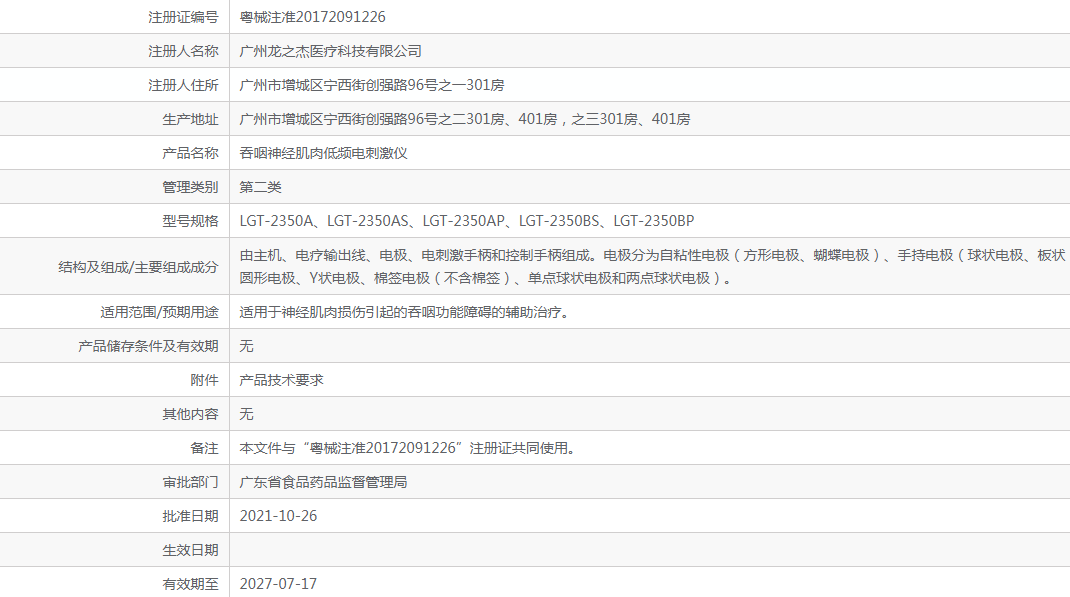Image resolution: width=1070 pixels, height=597 pixels.
Task: Click the 无 value beside 产品储存条件及有效期
Action: point(246,347)
